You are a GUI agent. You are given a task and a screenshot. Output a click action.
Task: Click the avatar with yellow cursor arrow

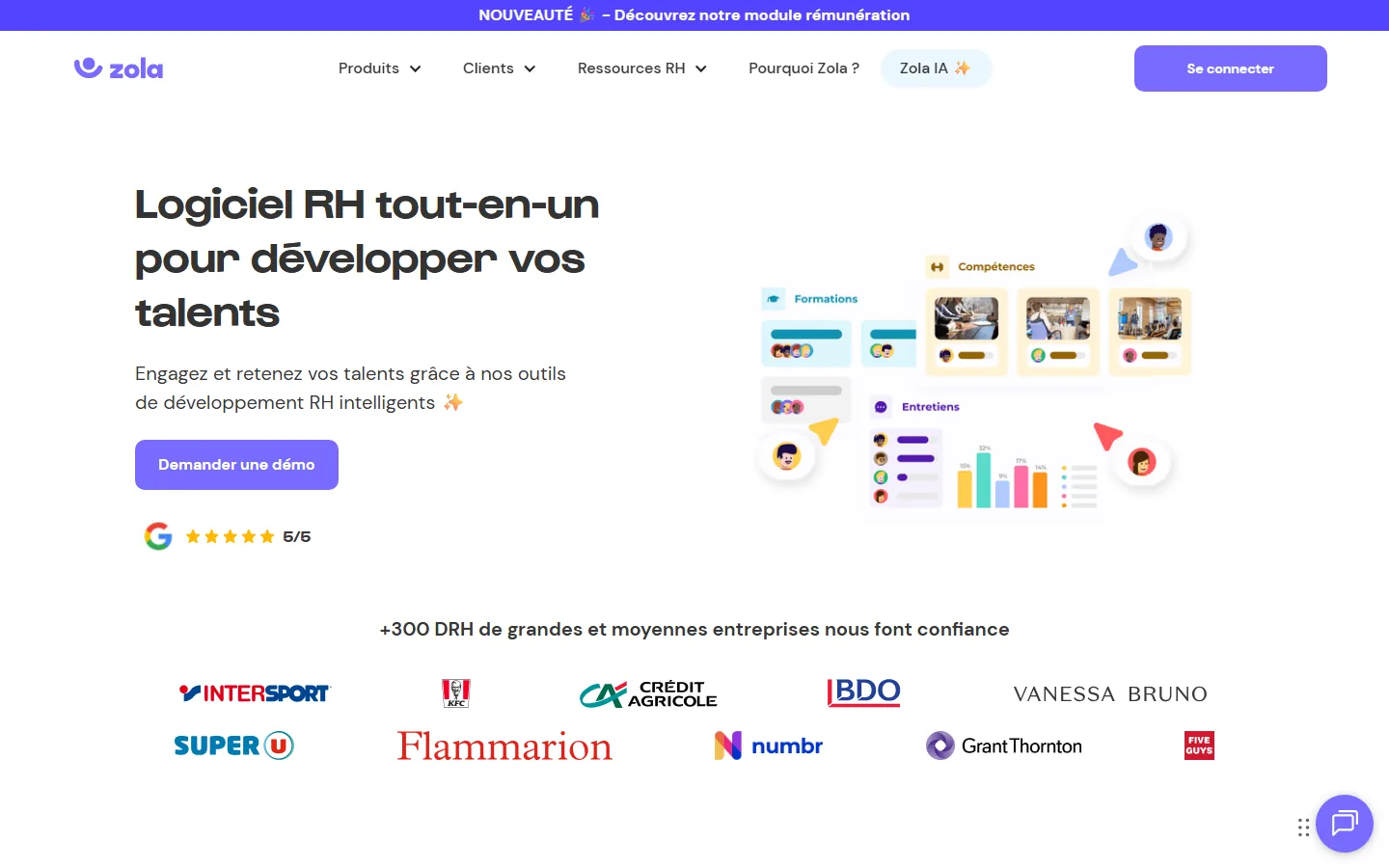pos(787,455)
